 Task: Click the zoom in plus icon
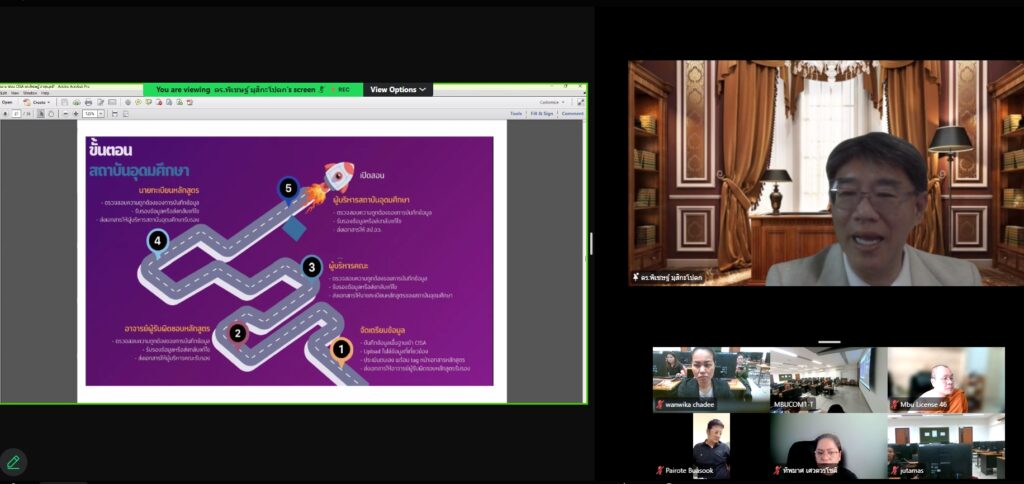pos(76,114)
